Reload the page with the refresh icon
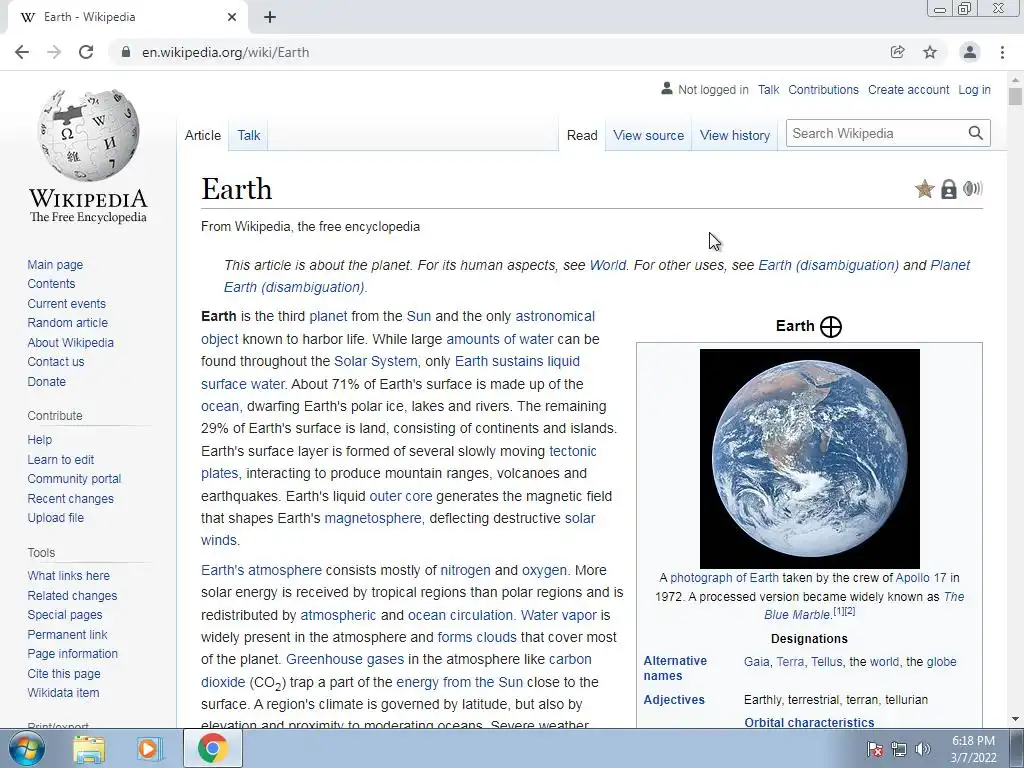Screen dimensions: 1024x768 pos(86,52)
